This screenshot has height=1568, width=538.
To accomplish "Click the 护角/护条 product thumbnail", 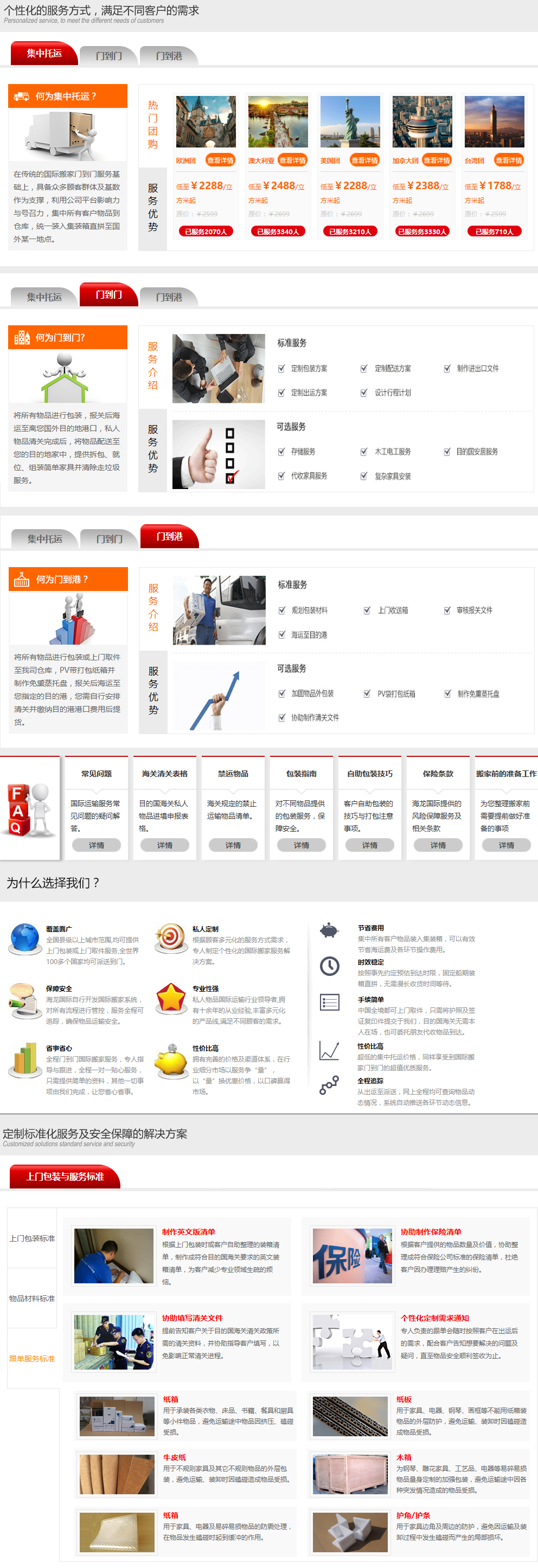I will (350, 1532).
